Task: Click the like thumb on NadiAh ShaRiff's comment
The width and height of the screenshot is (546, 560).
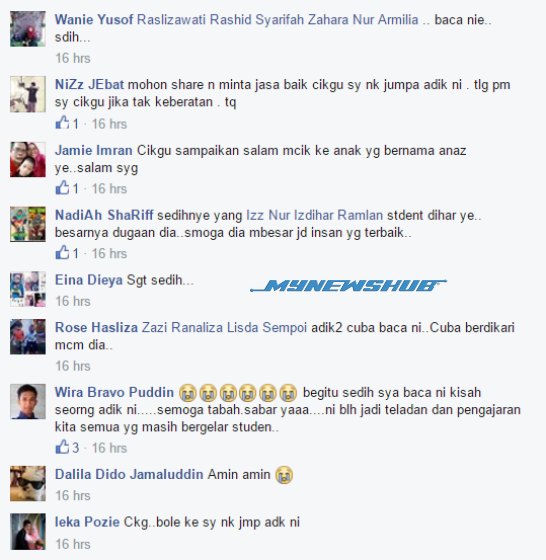Action: [62, 252]
